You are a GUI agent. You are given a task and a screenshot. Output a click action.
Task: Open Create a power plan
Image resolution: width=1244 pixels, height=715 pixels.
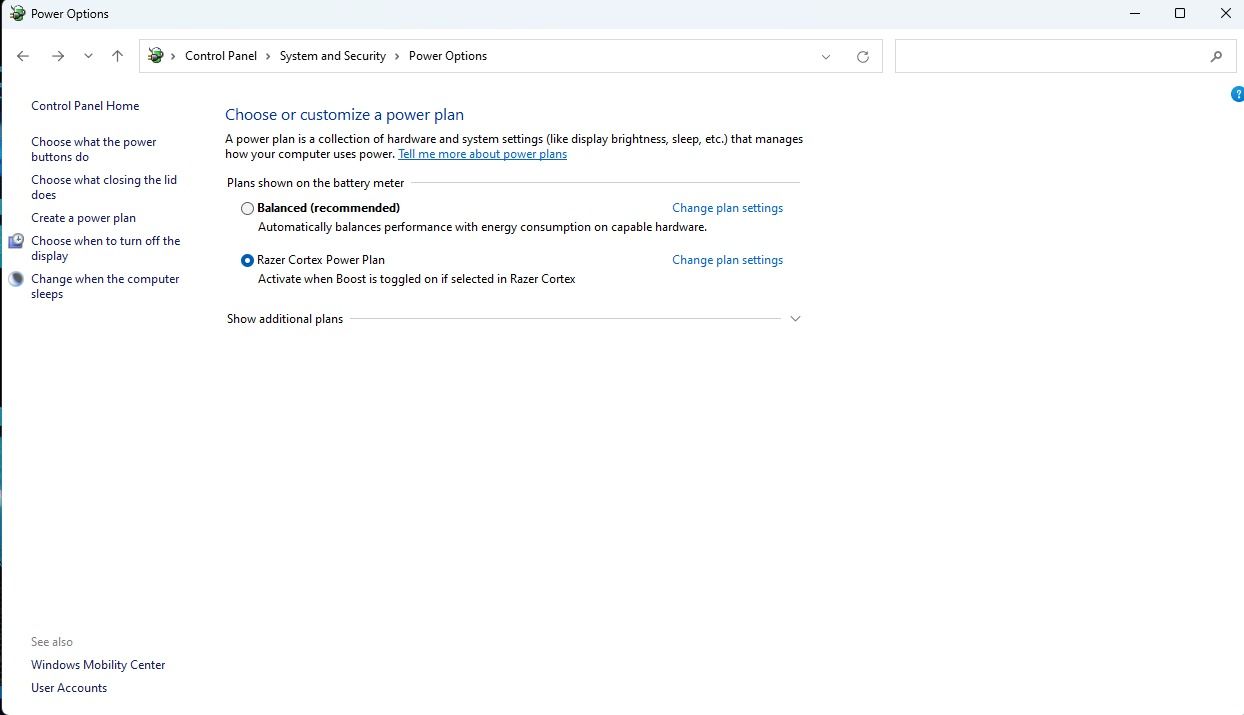83,218
